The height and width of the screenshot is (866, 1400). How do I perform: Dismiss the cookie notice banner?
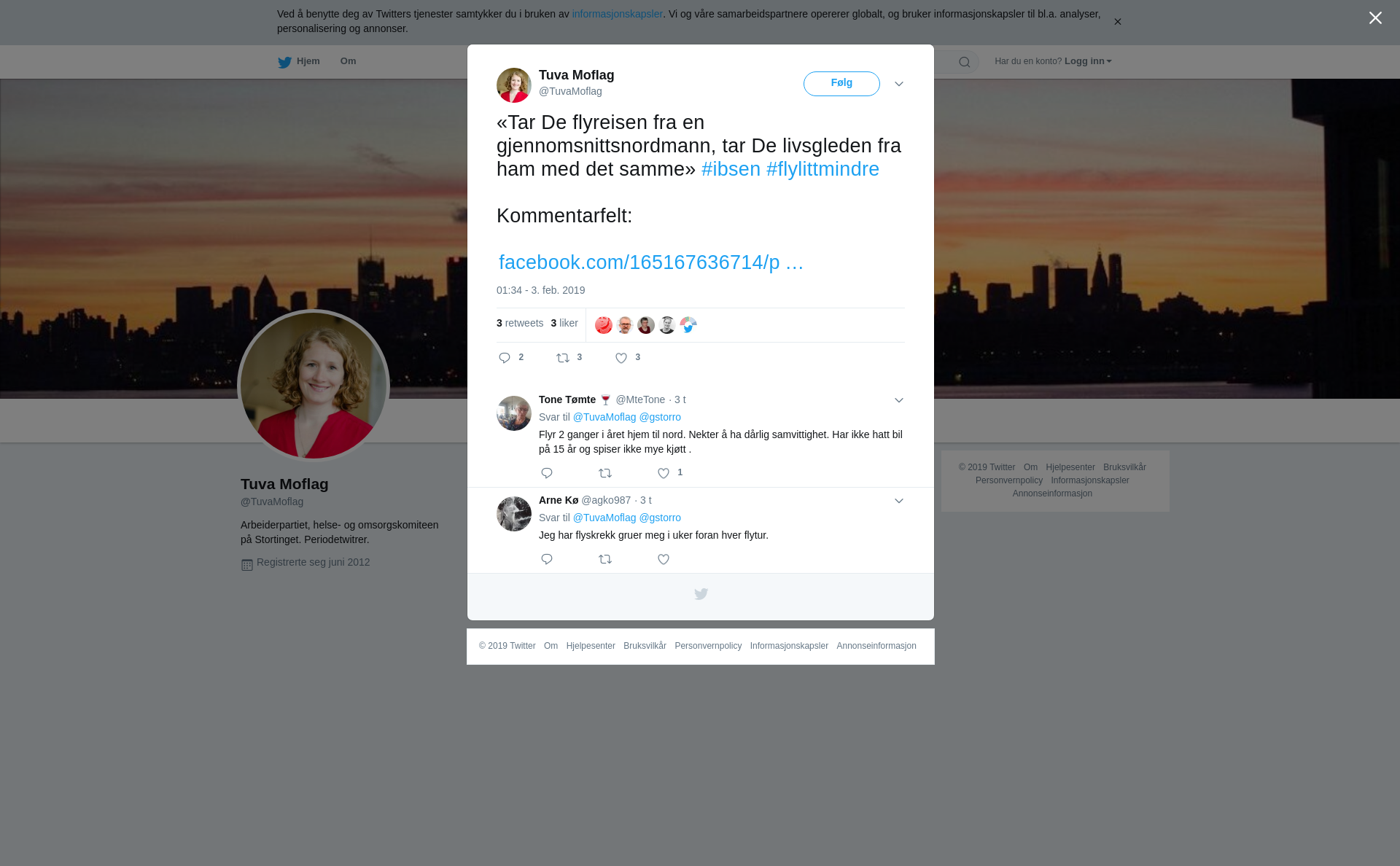tap(1117, 22)
